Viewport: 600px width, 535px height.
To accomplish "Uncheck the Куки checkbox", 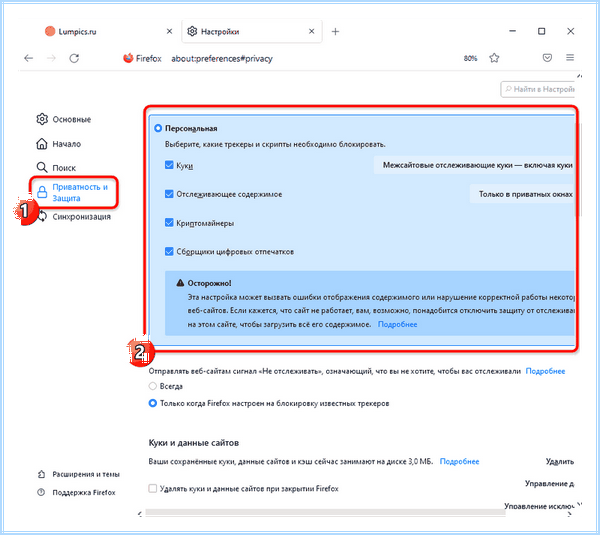I will pyautogui.click(x=169, y=165).
